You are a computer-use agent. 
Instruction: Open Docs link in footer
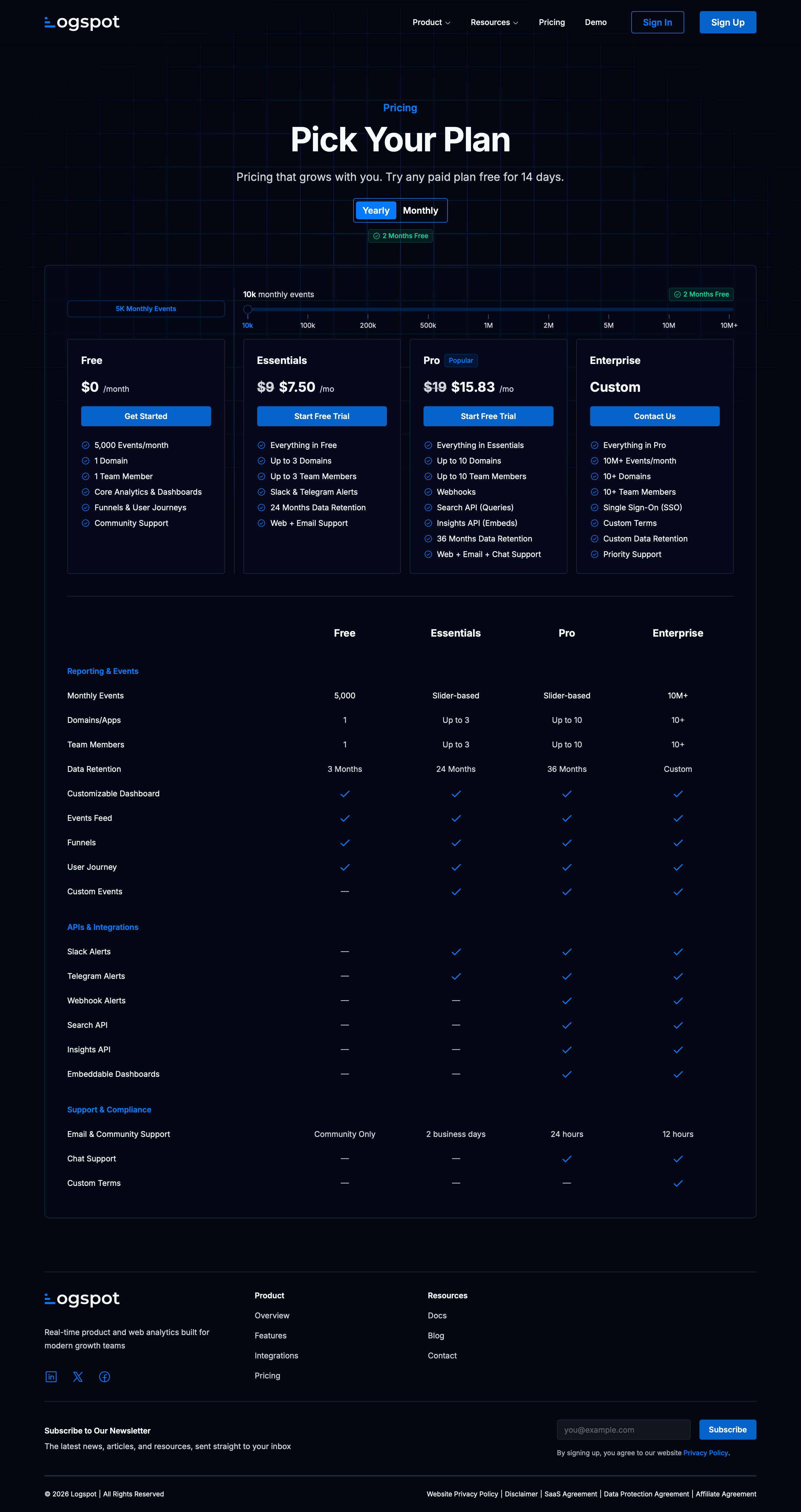[437, 1315]
